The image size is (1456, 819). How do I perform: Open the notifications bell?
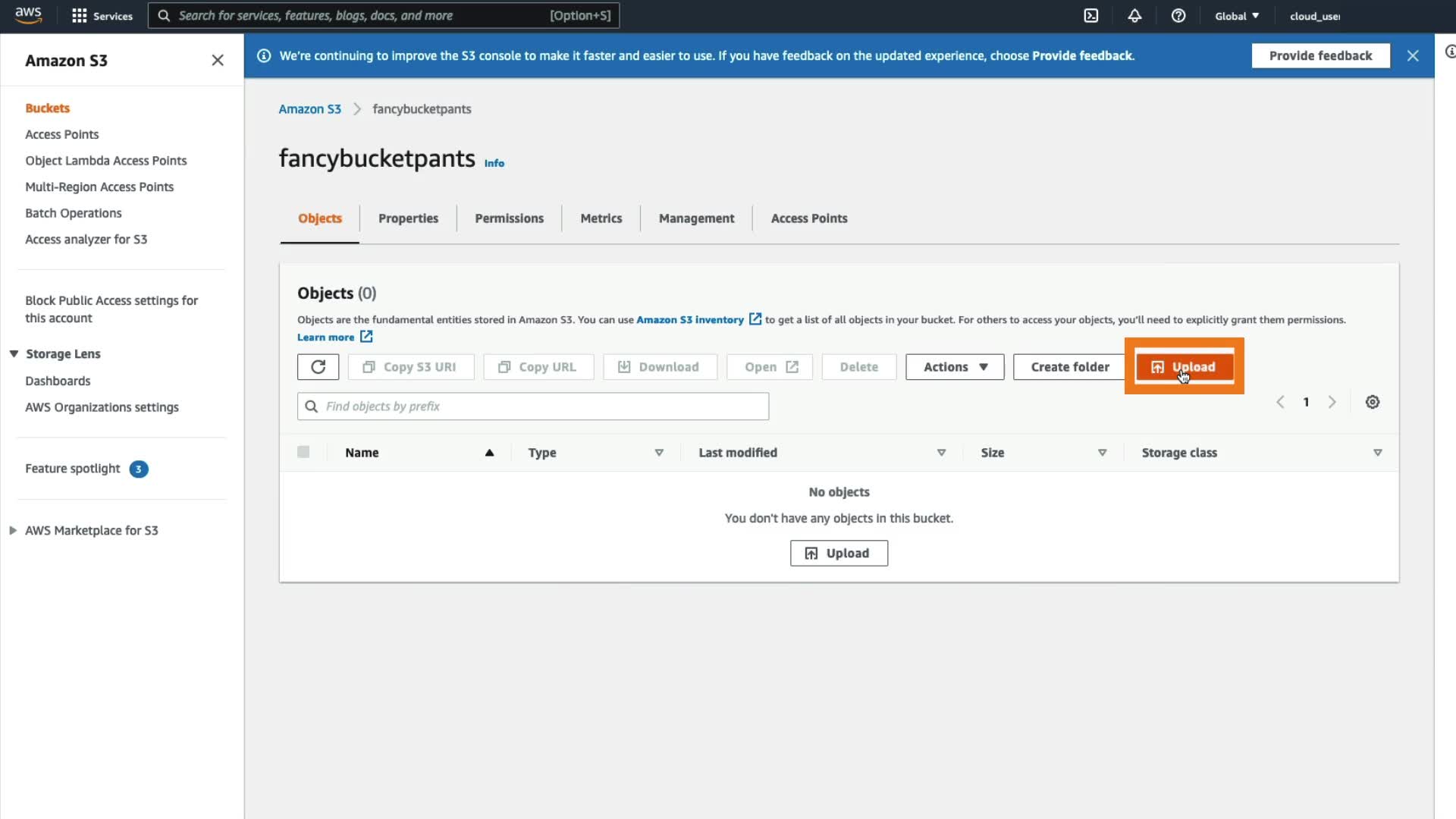pos(1134,16)
